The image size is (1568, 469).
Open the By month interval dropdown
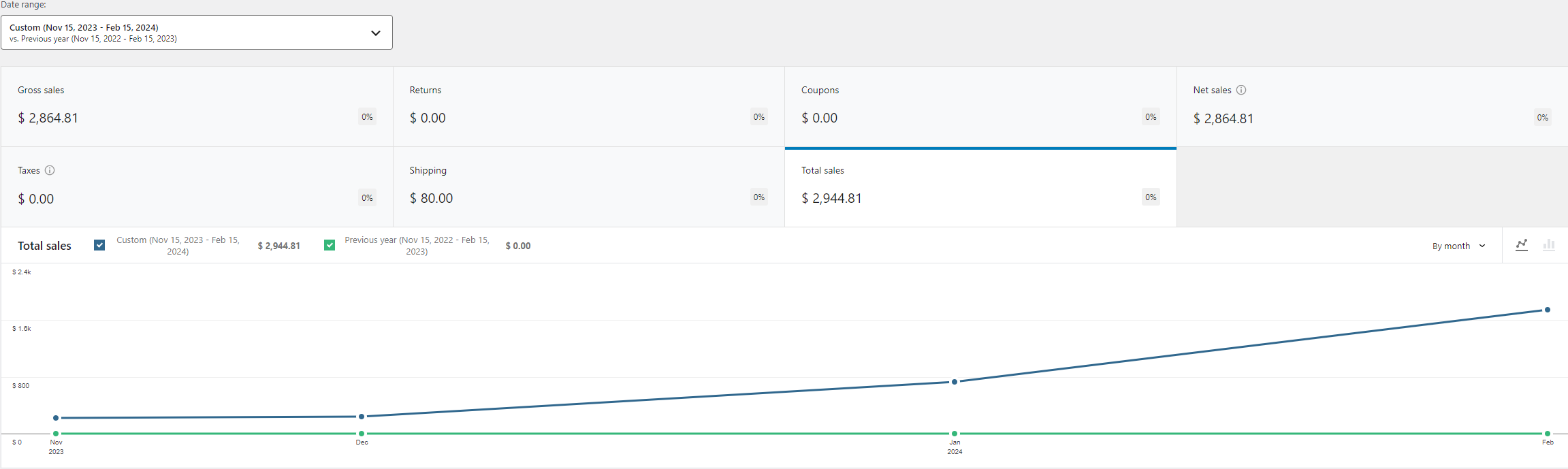1458,246
